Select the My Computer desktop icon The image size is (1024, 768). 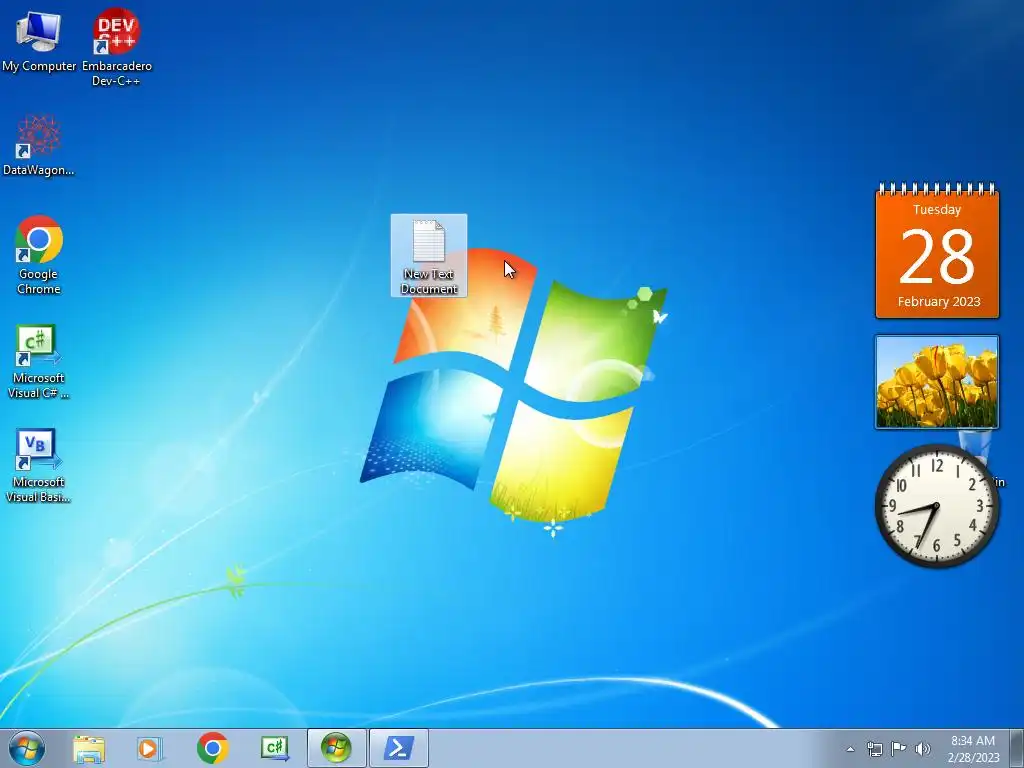click(39, 40)
